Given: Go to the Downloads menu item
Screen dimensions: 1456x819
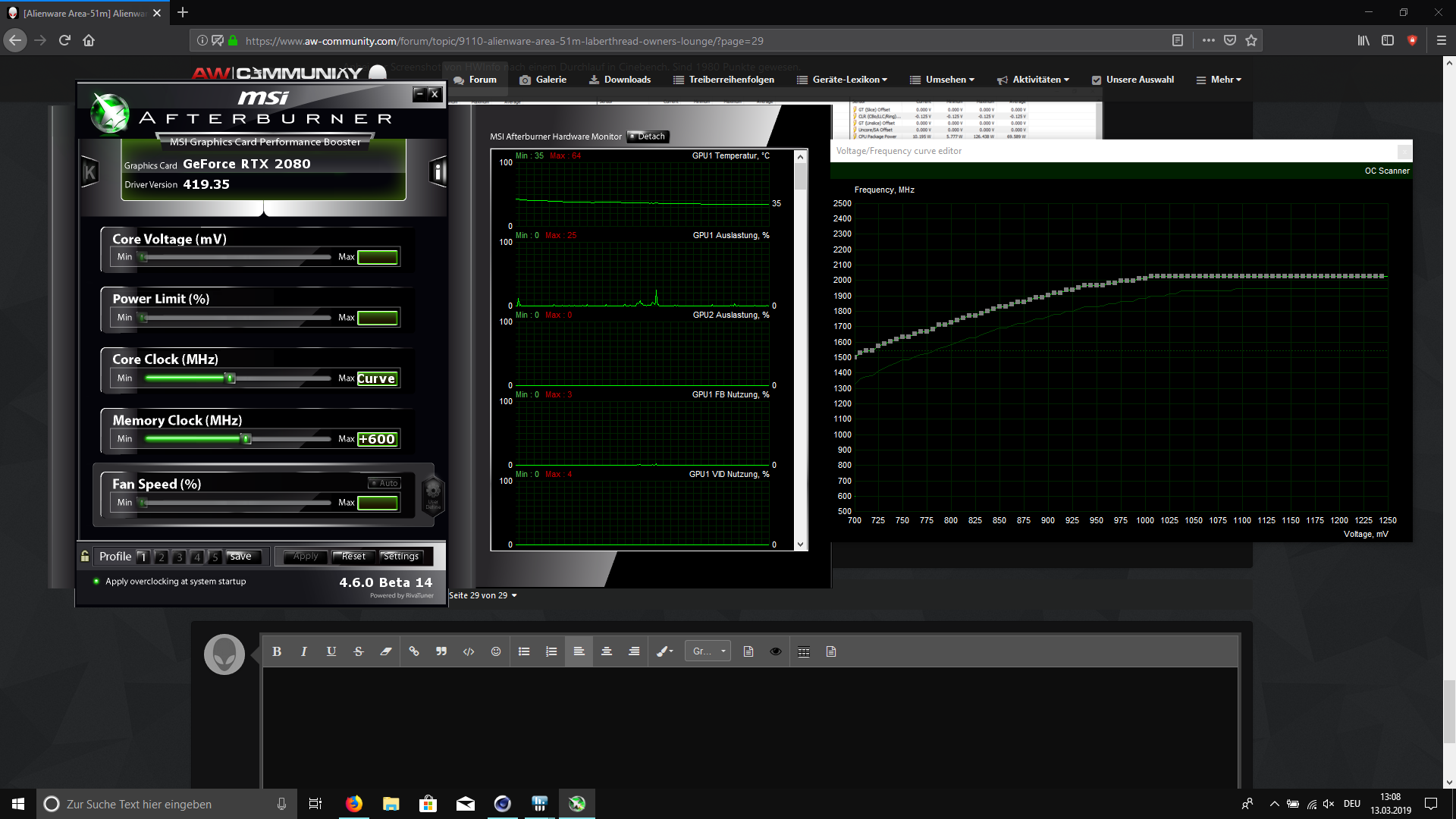Looking at the screenshot, I should [x=620, y=80].
